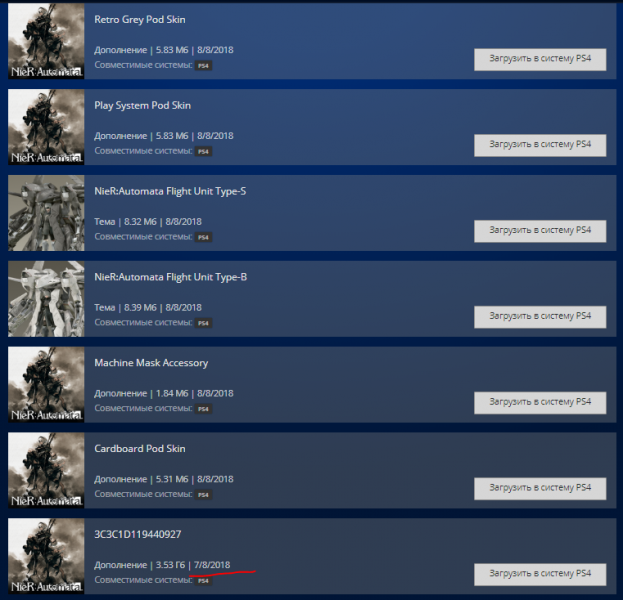Click the 3C3C1D119440927 title
Viewport: 623px width, 600px height.
[x=137, y=534]
